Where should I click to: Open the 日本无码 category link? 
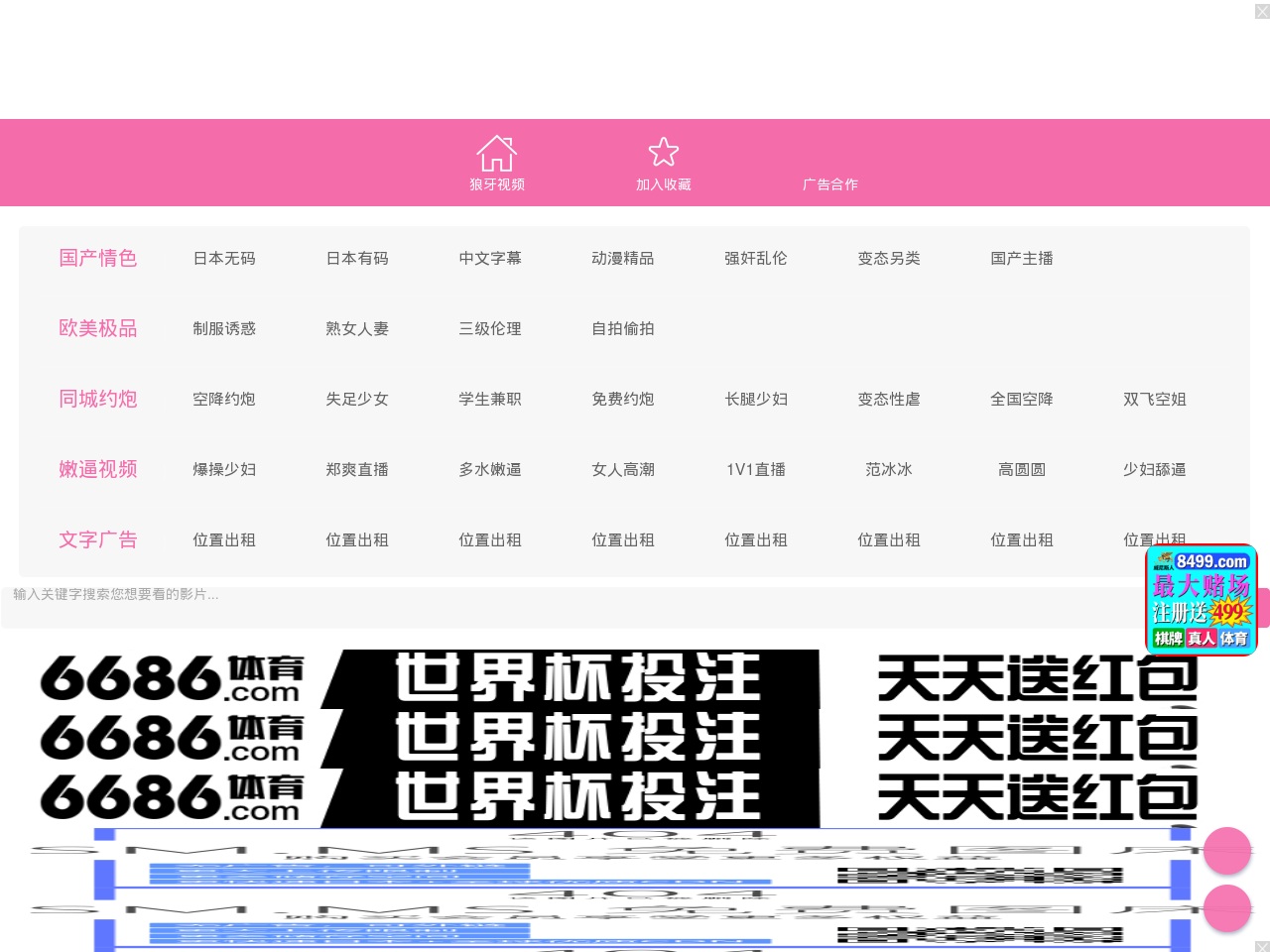[224, 258]
